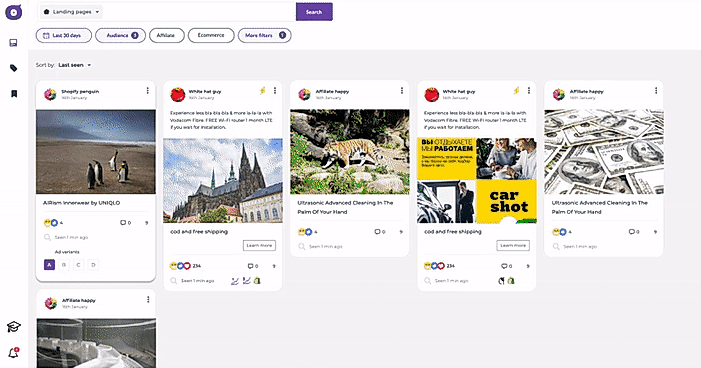Open the Last 30 days date filter

(63, 35)
